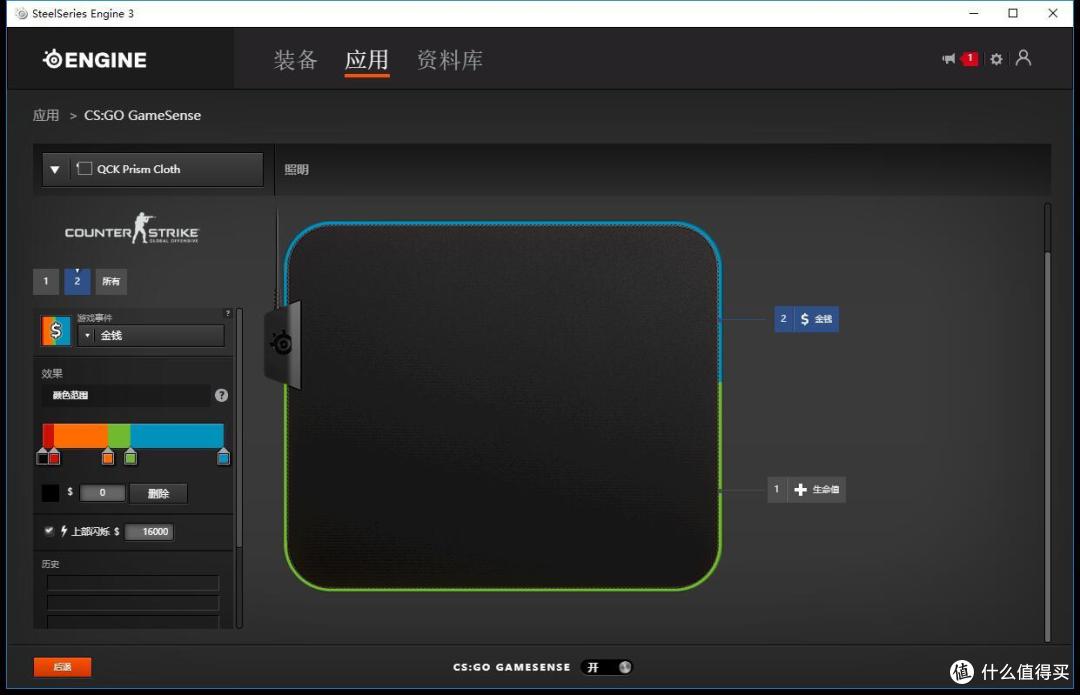The height and width of the screenshot is (695, 1080).
Task: Click the zone 1 生命值 label on the mousepad
Action: 807,490
